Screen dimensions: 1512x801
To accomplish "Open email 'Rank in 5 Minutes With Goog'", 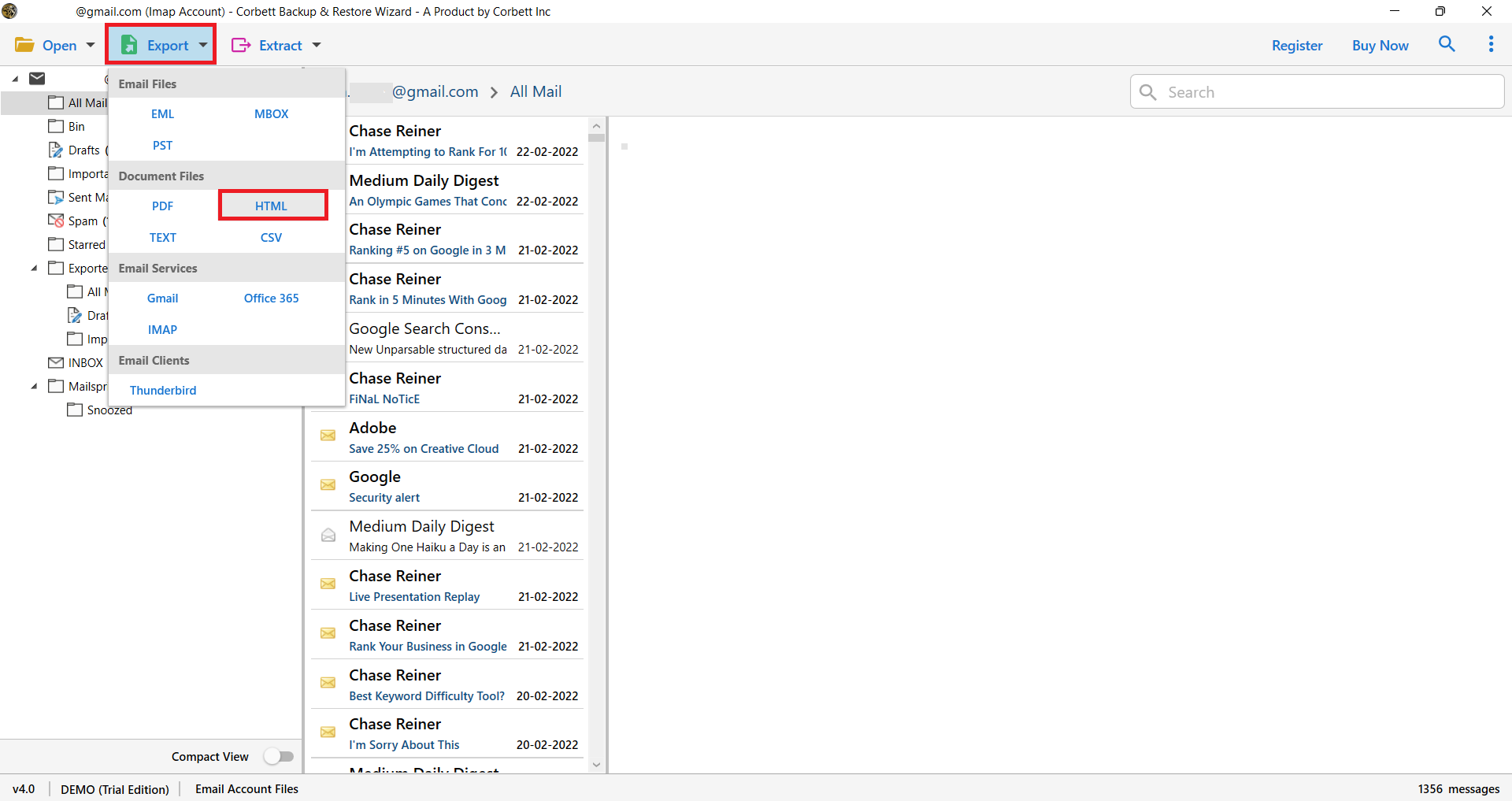I will tap(447, 288).
